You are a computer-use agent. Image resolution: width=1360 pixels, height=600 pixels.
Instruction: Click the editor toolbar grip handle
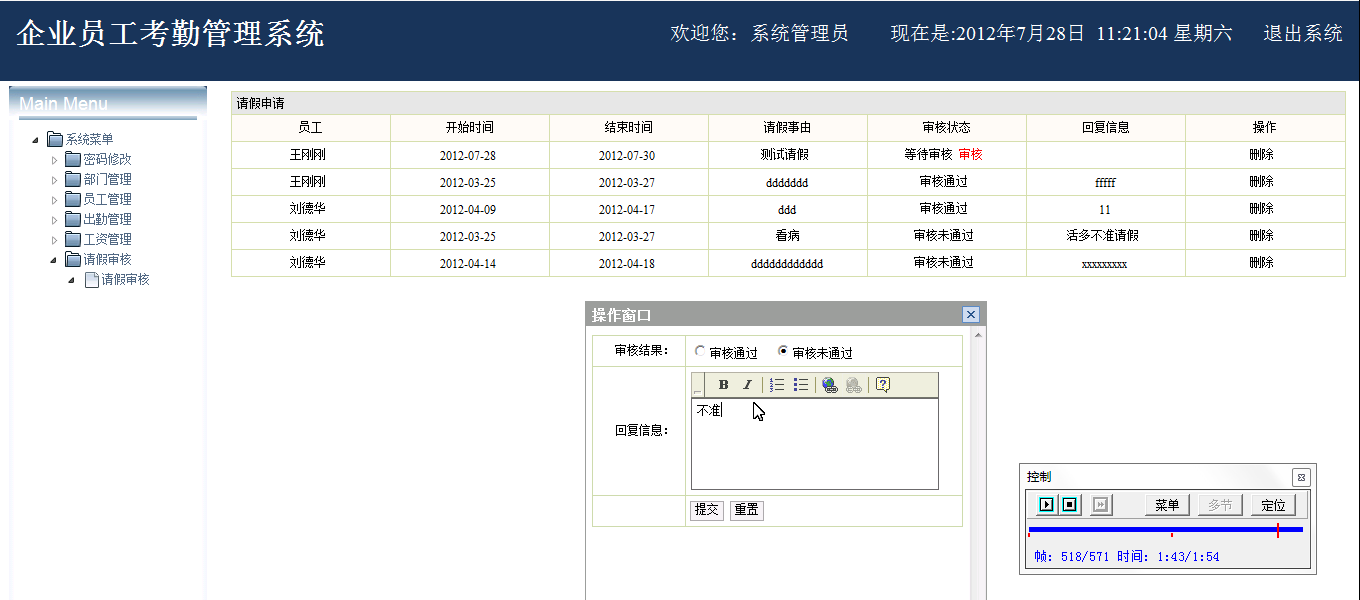tap(697, 385)
